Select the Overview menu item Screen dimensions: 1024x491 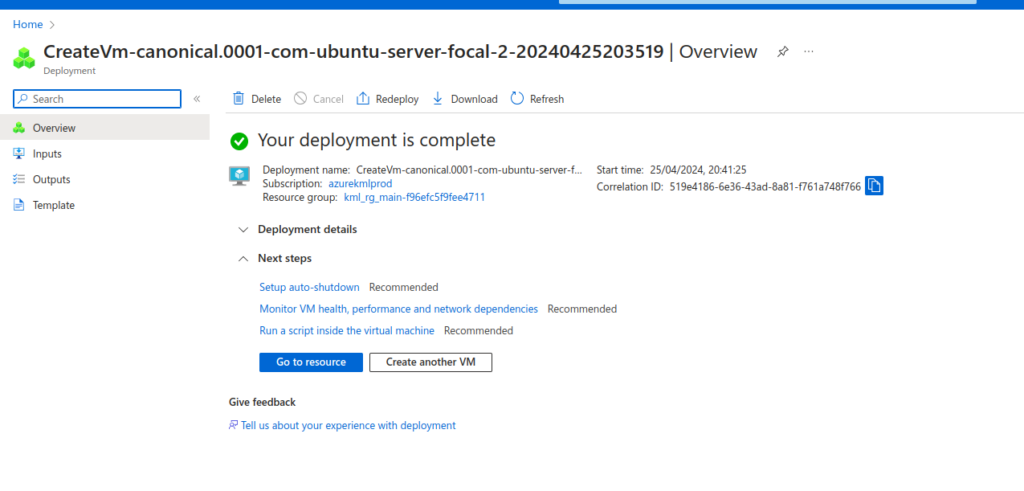point(53,128)
